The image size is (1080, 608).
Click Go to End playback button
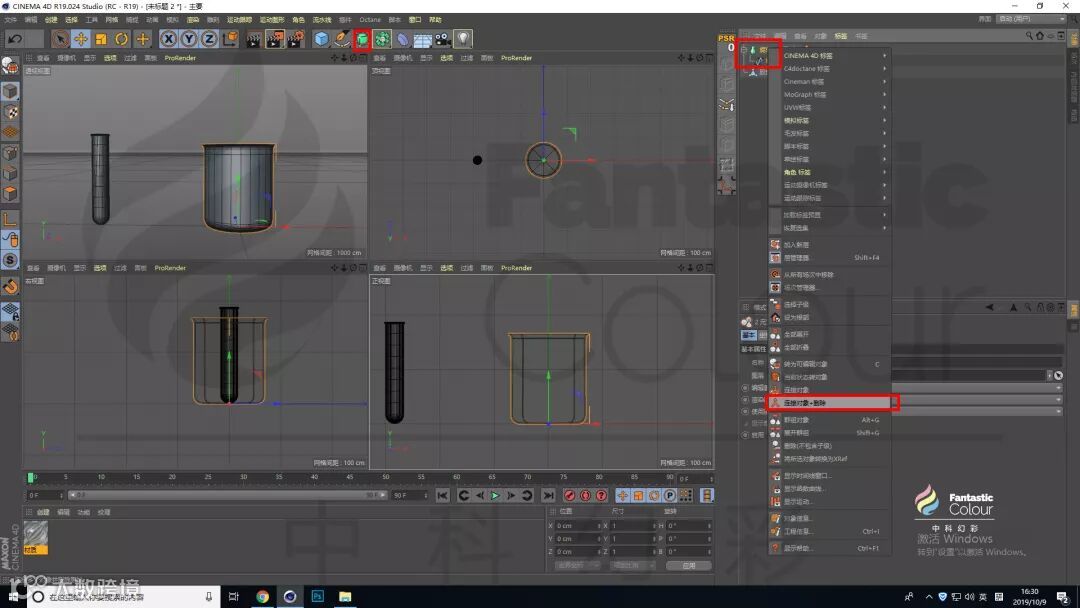(x=548, y=496)
